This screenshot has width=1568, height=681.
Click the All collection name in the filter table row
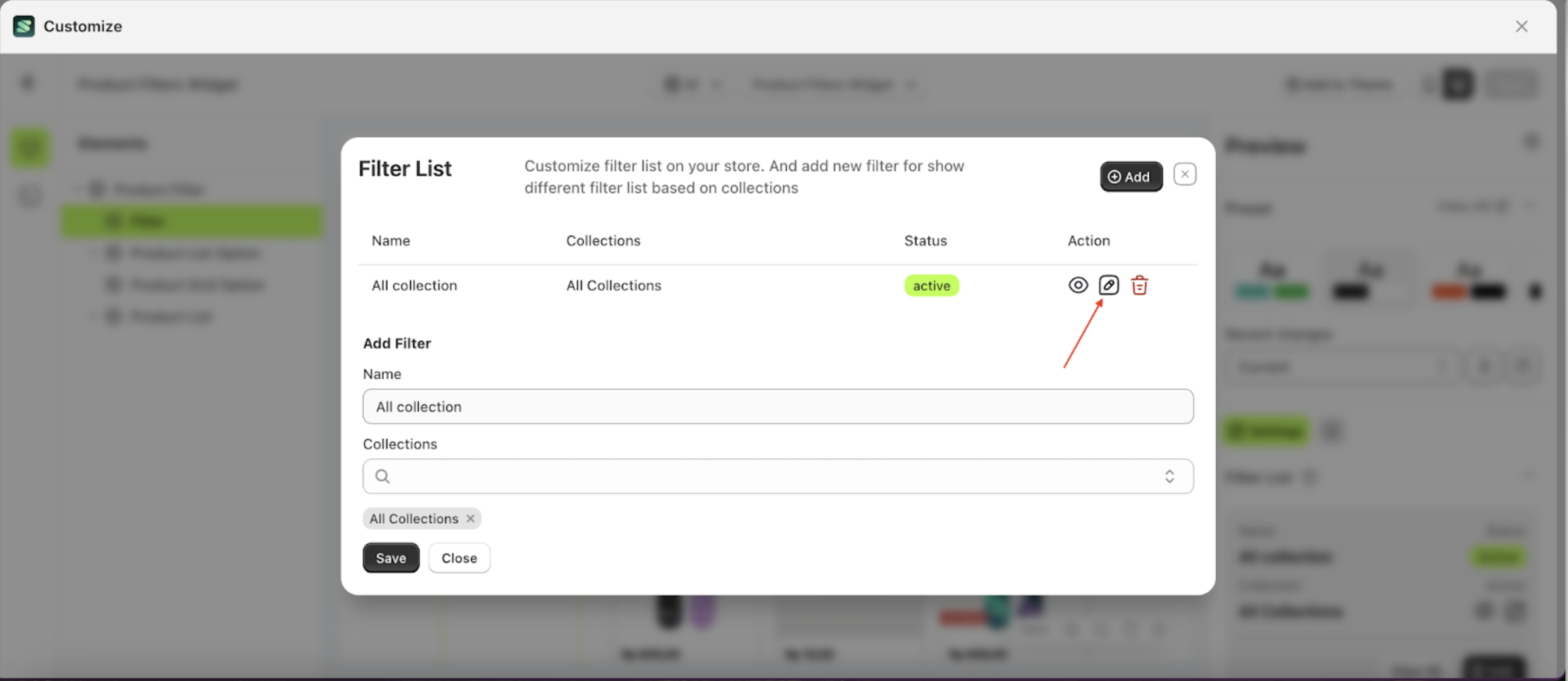(414, 285)
